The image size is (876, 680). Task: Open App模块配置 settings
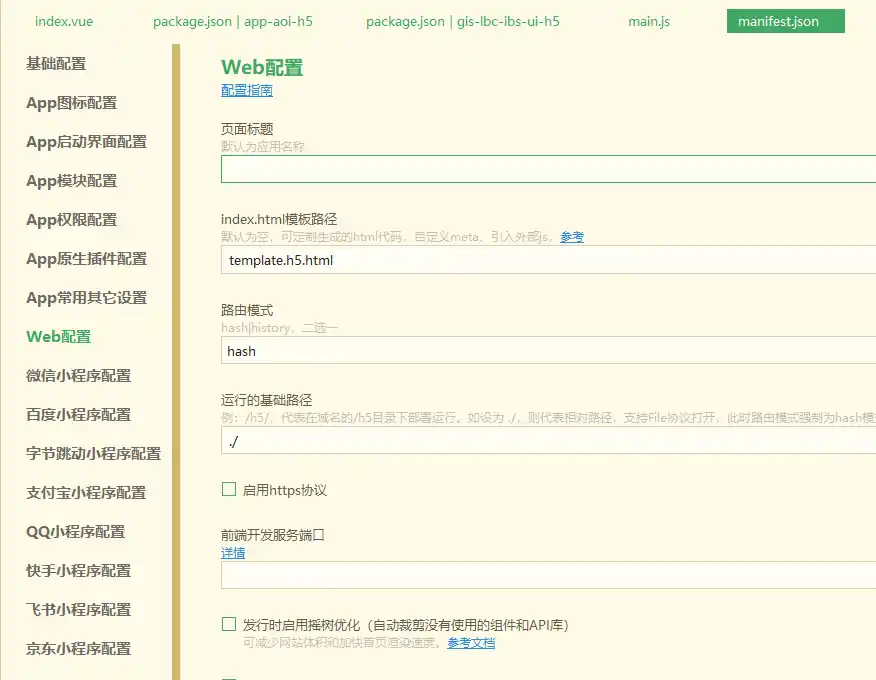(71, 180)
